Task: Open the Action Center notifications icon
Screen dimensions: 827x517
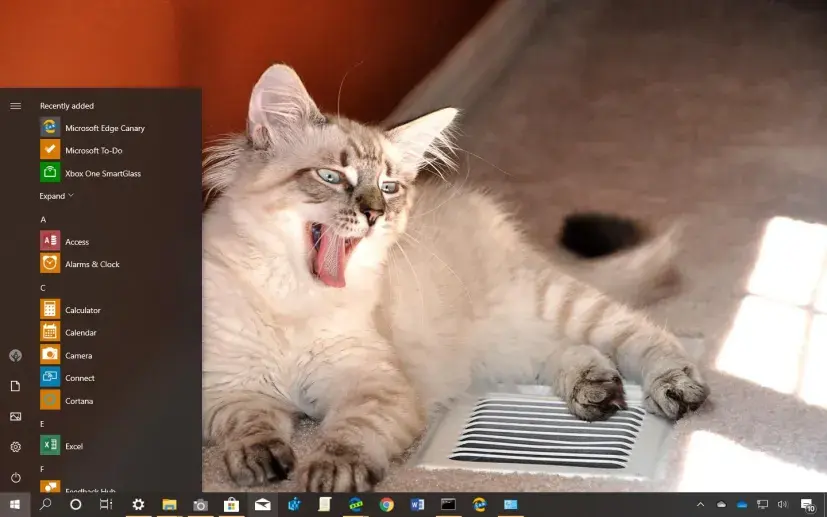Action: pyautogui.click(x=807, y=505)
